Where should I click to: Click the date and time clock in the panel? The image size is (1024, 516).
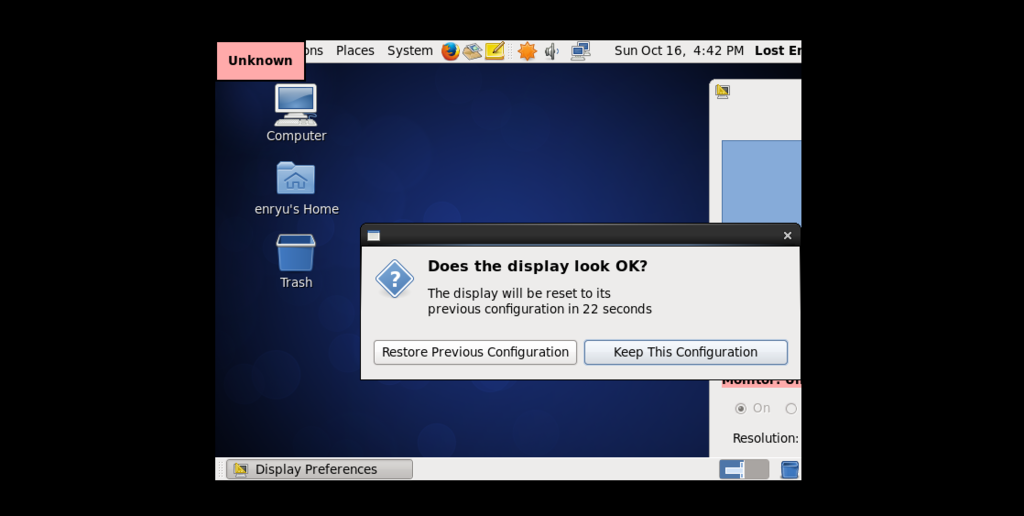tap(679, 51)
